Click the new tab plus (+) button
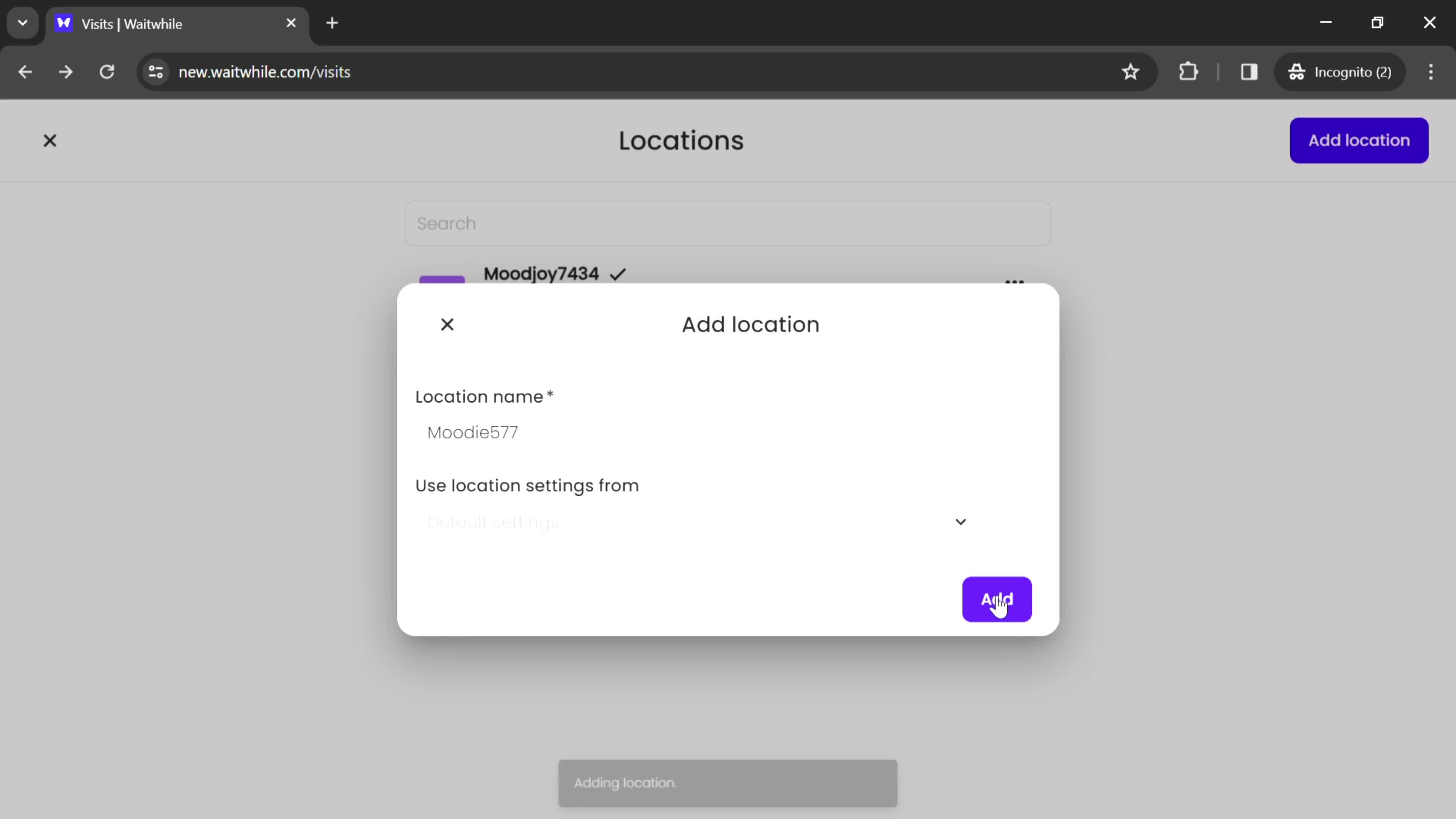1456x819 pixels. [x=333, y=23]
